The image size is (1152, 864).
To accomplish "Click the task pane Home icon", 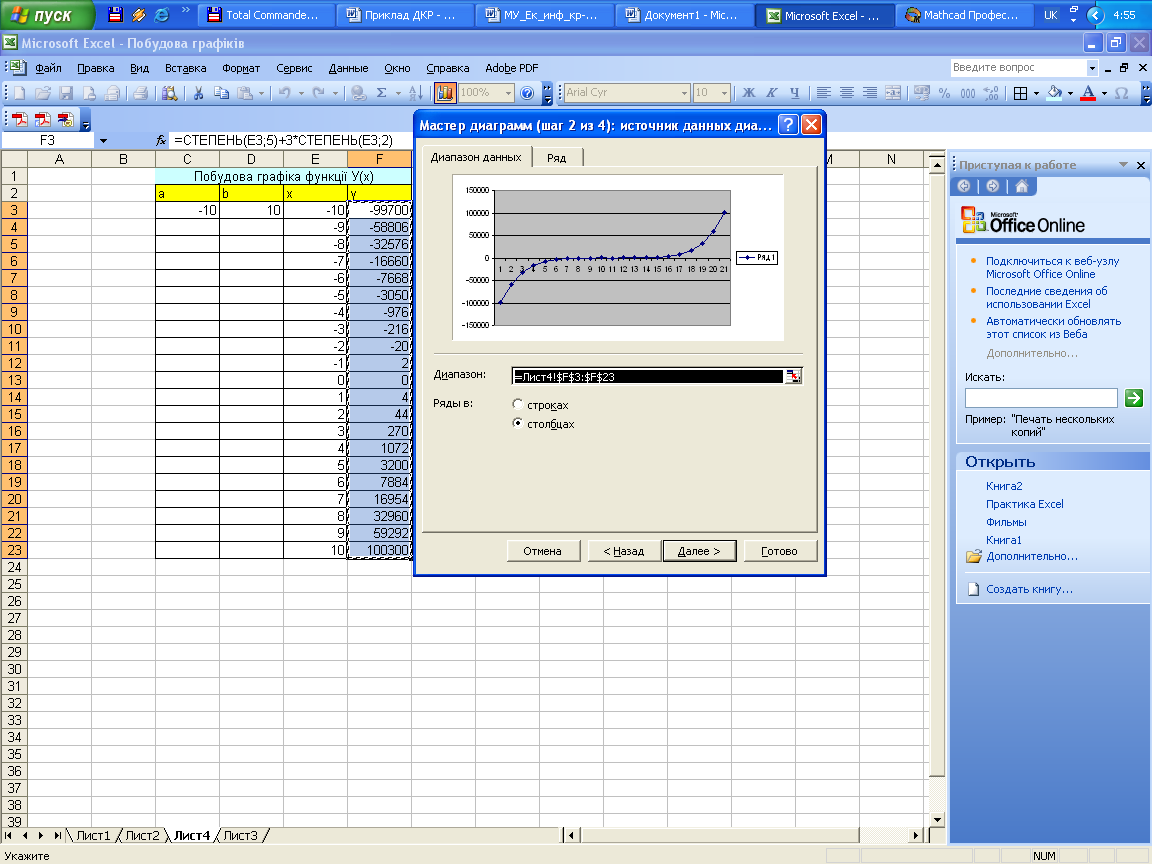I will coord(1021,187).
